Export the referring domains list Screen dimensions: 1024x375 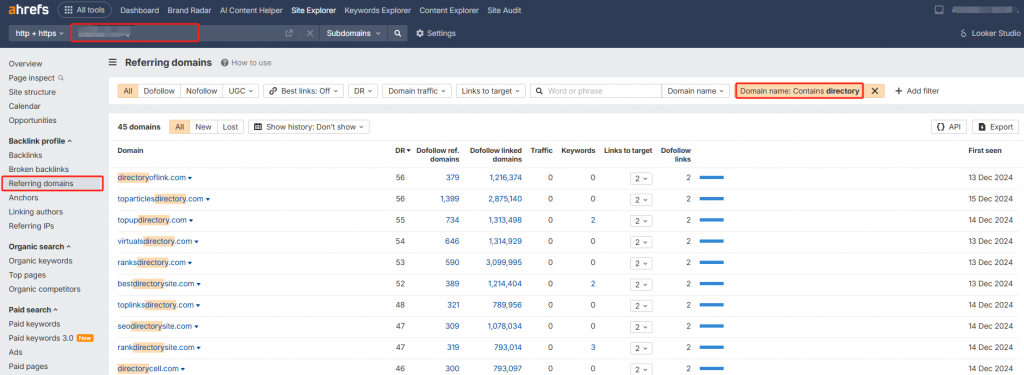(x=995, y=127)
